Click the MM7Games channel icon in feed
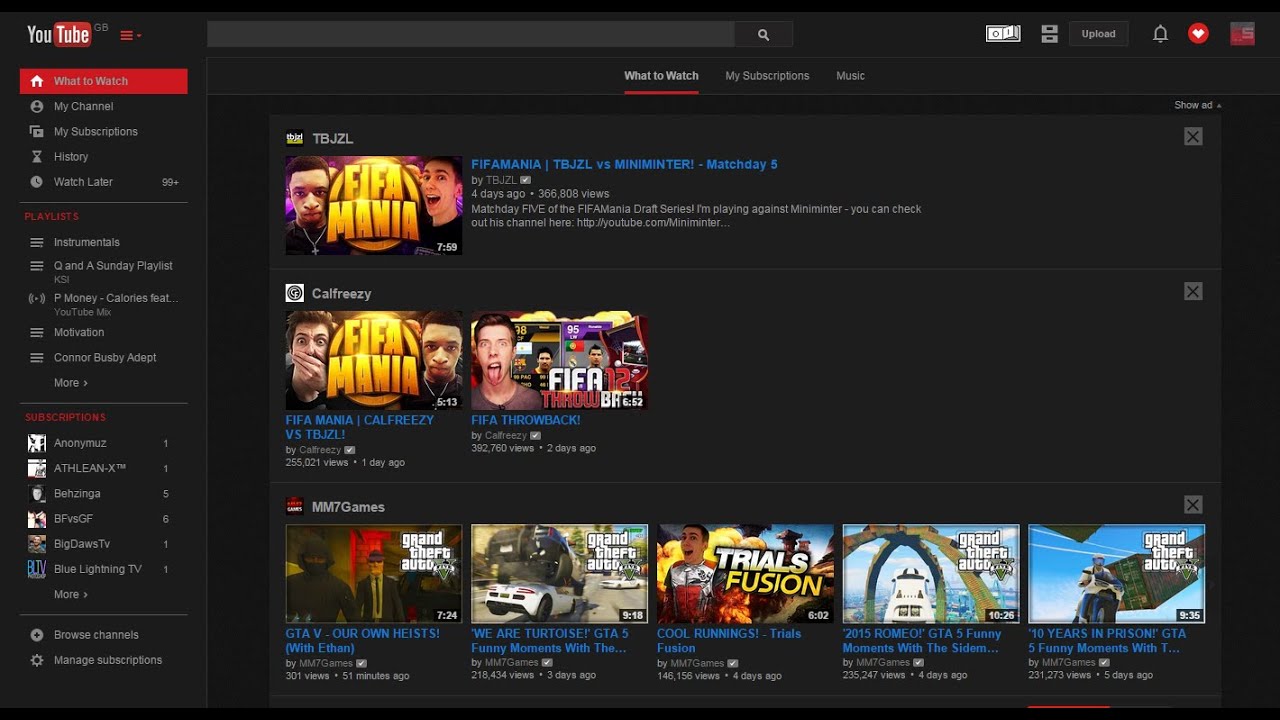Image resolution: width=1280 pixels, height=720 pixels. pos(294,506)
